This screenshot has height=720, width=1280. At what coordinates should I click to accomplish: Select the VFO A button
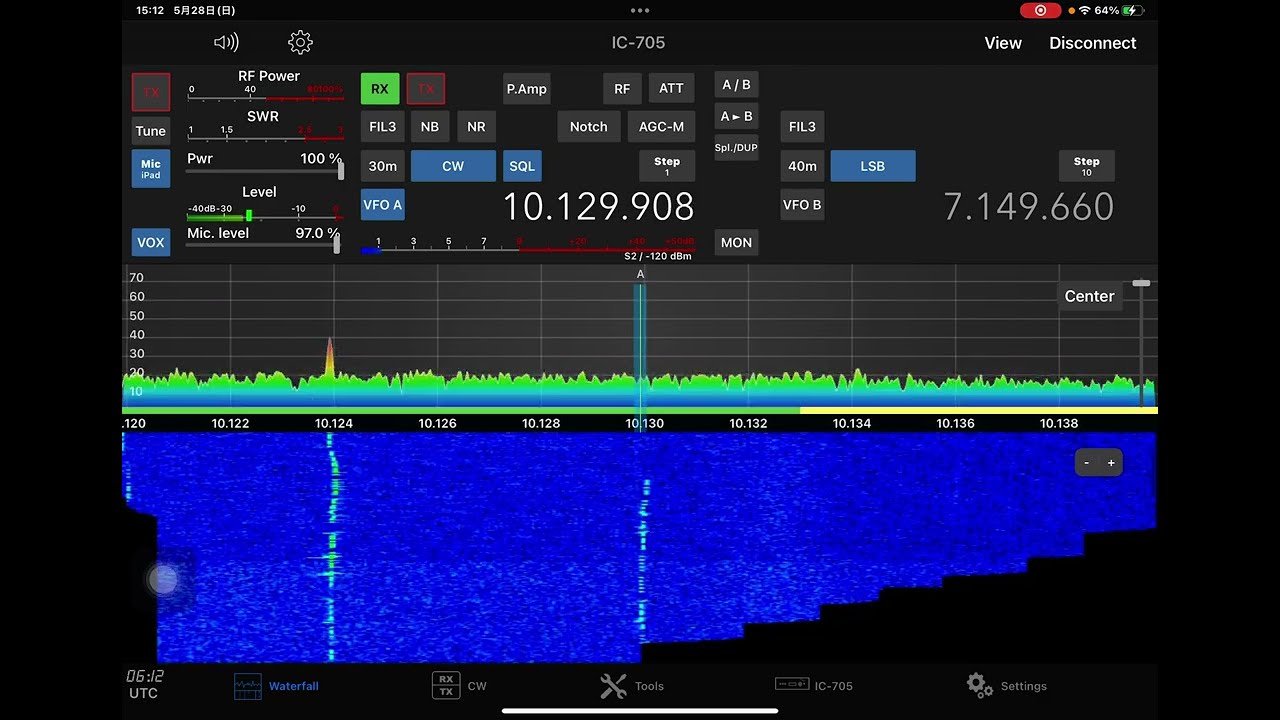click(383, 205)
